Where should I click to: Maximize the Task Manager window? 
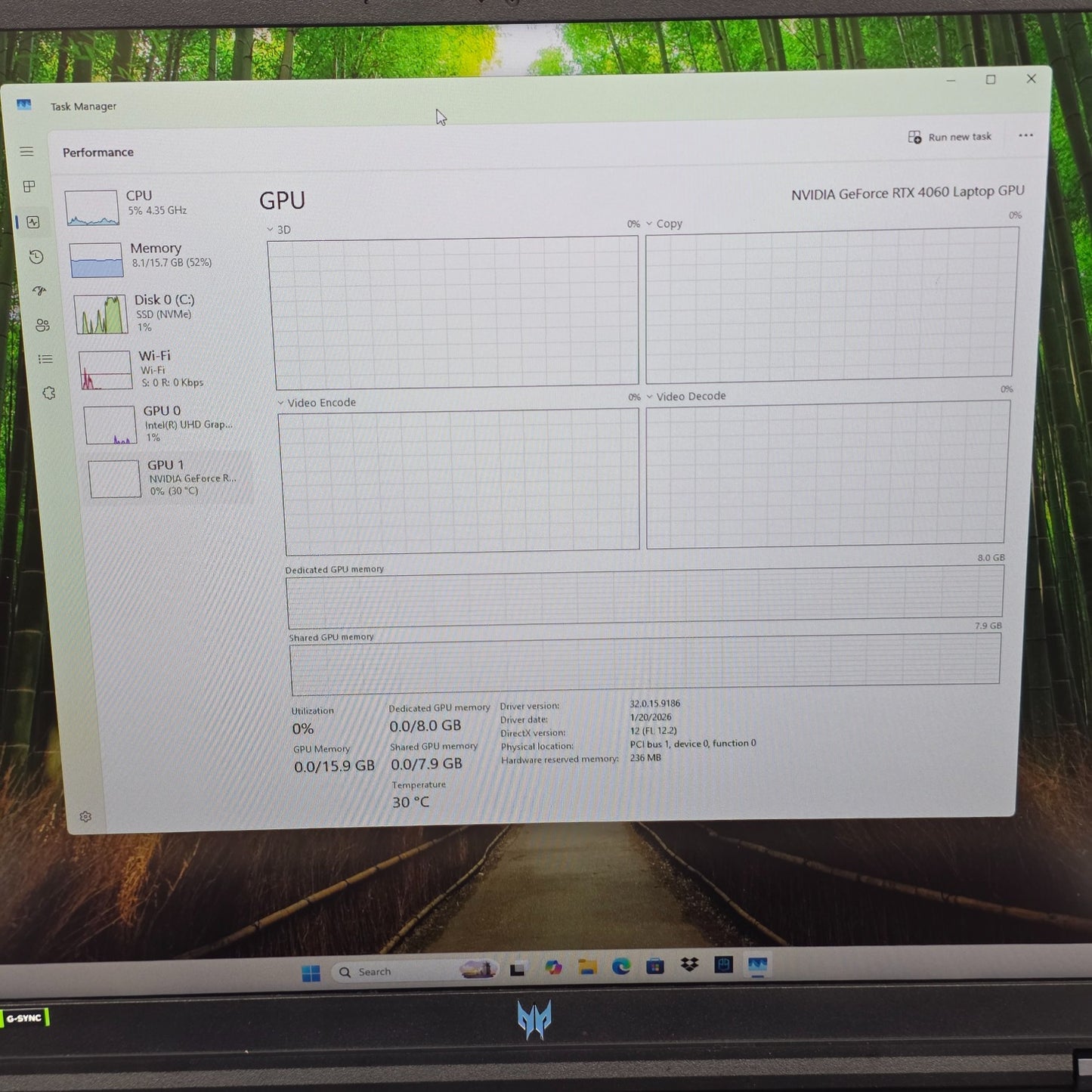point(991,79)
